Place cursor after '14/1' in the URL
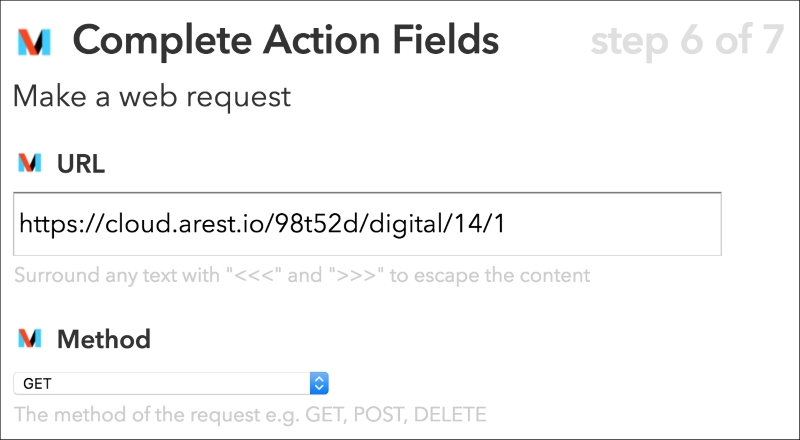The height and width of the screenshot is (440, 800). coord(506,224)
